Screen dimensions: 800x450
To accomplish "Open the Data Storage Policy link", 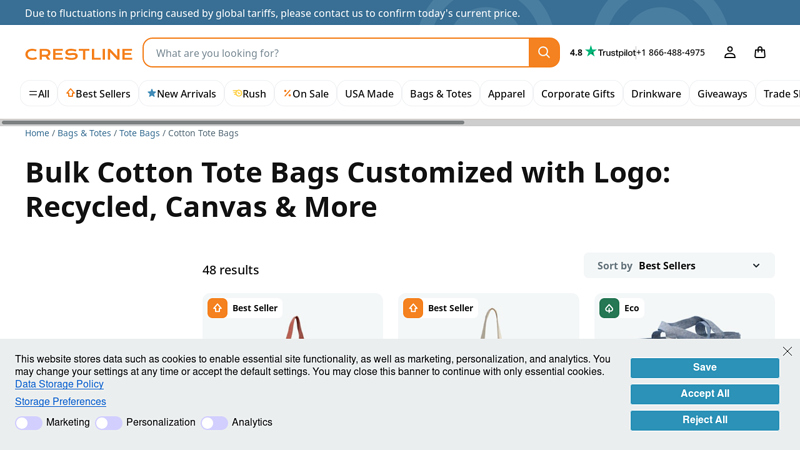I will [x=59, y=384].
